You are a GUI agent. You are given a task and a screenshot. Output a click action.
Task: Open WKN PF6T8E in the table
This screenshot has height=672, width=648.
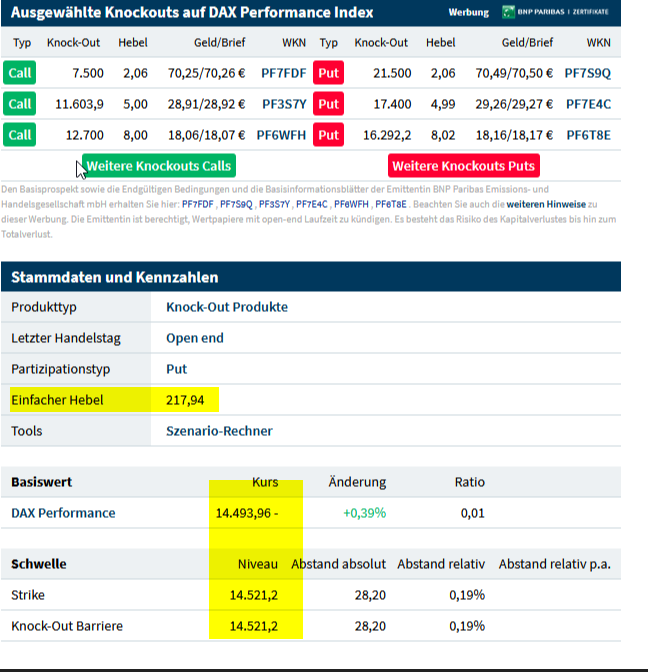click(x=587, y=135)
